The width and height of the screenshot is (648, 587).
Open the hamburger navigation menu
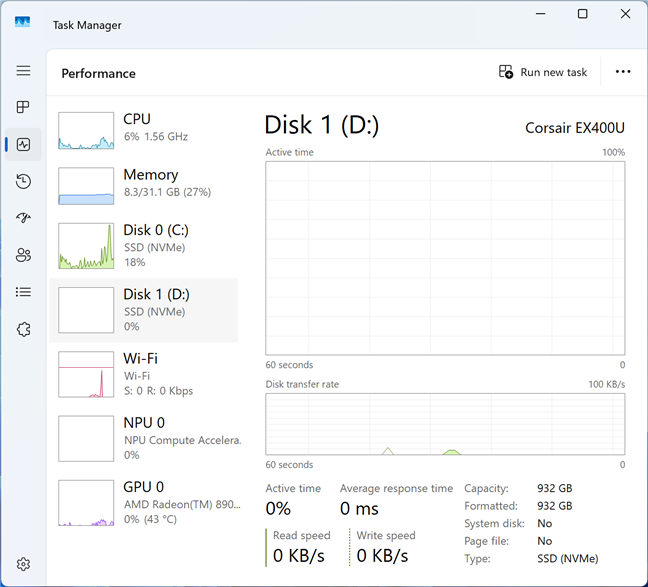tap(23, 71)
